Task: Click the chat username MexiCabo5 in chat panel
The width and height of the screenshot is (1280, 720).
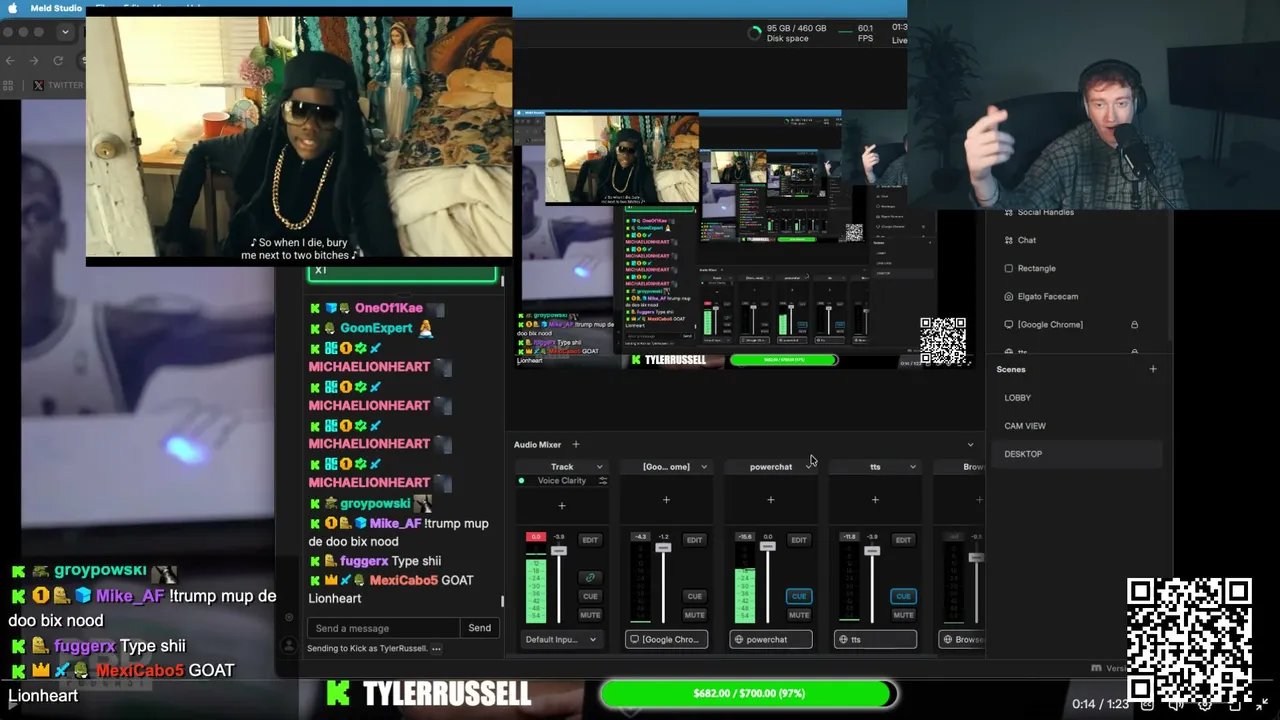Action: click(x=403, y=580)
